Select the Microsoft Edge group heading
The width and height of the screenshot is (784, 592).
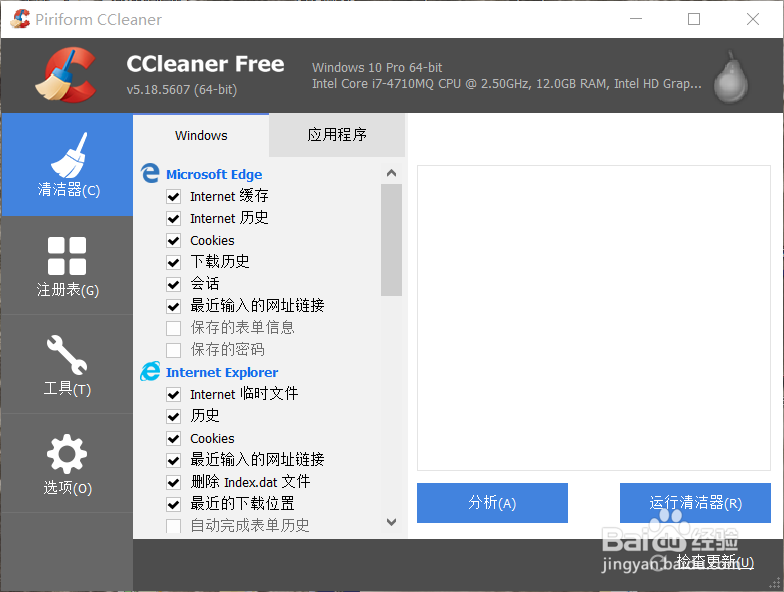[x=214, y=174]
